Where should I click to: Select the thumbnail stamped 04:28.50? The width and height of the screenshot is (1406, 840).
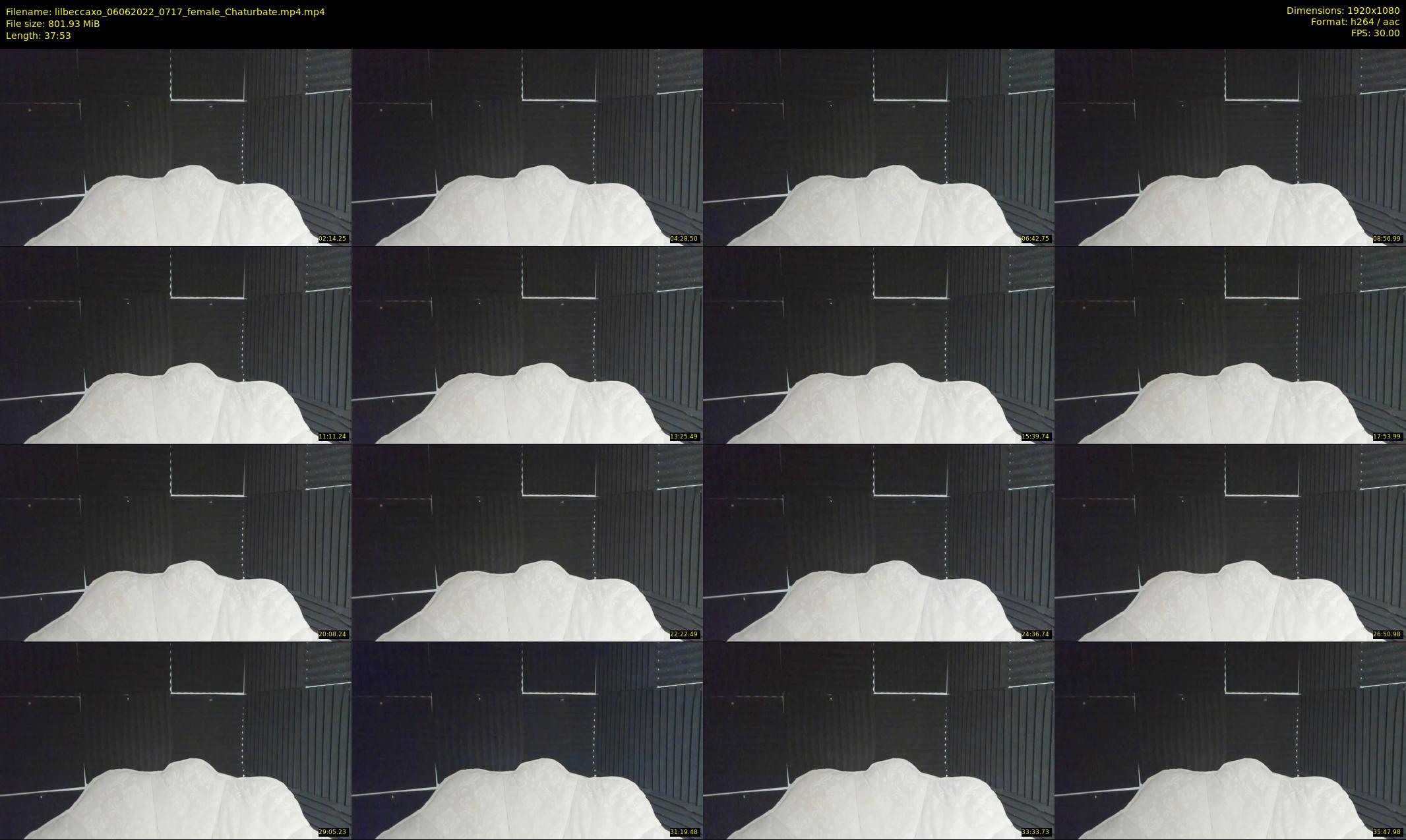[x=527, y=147]
